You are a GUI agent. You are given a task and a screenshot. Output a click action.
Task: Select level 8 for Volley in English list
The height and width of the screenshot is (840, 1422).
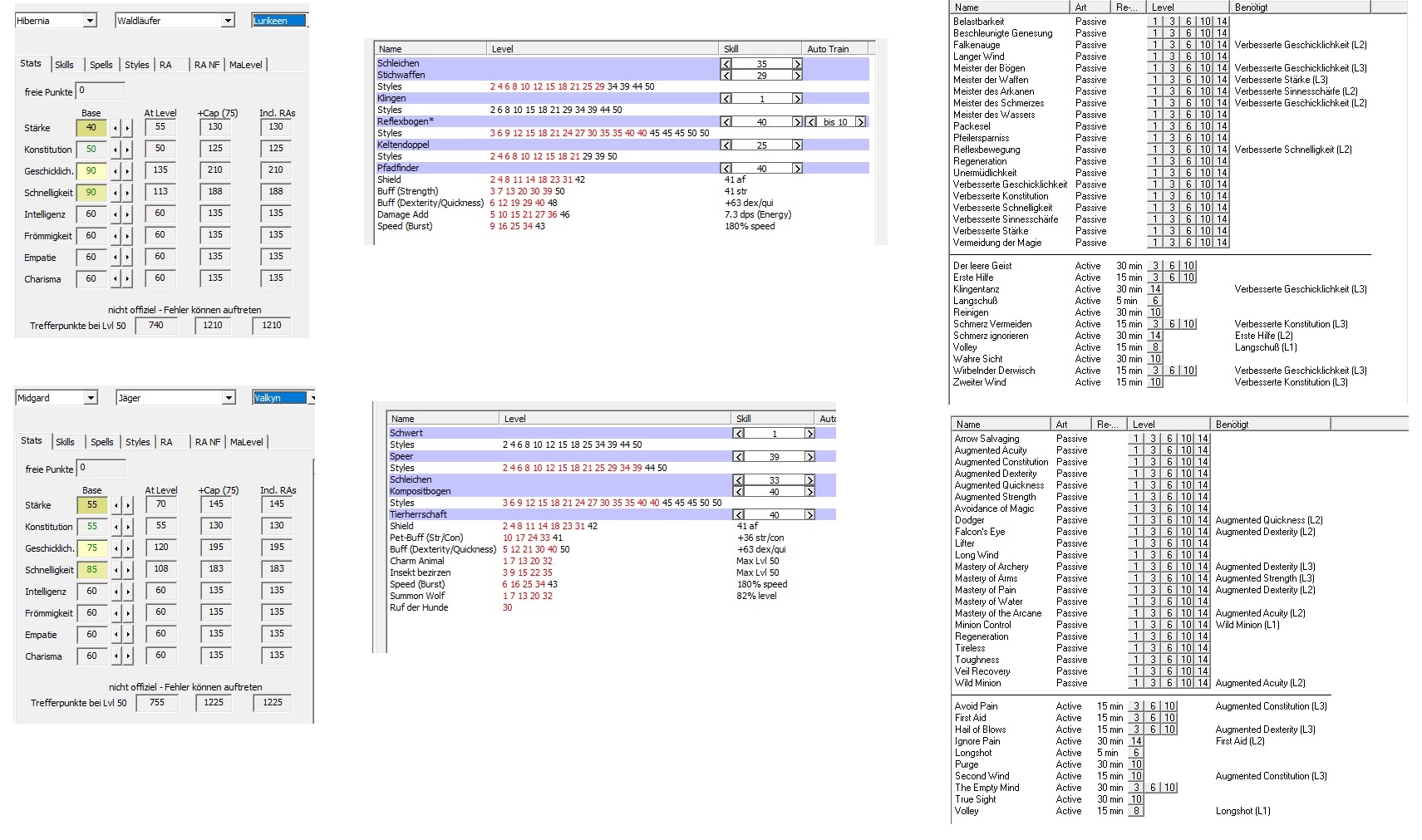1136,811
